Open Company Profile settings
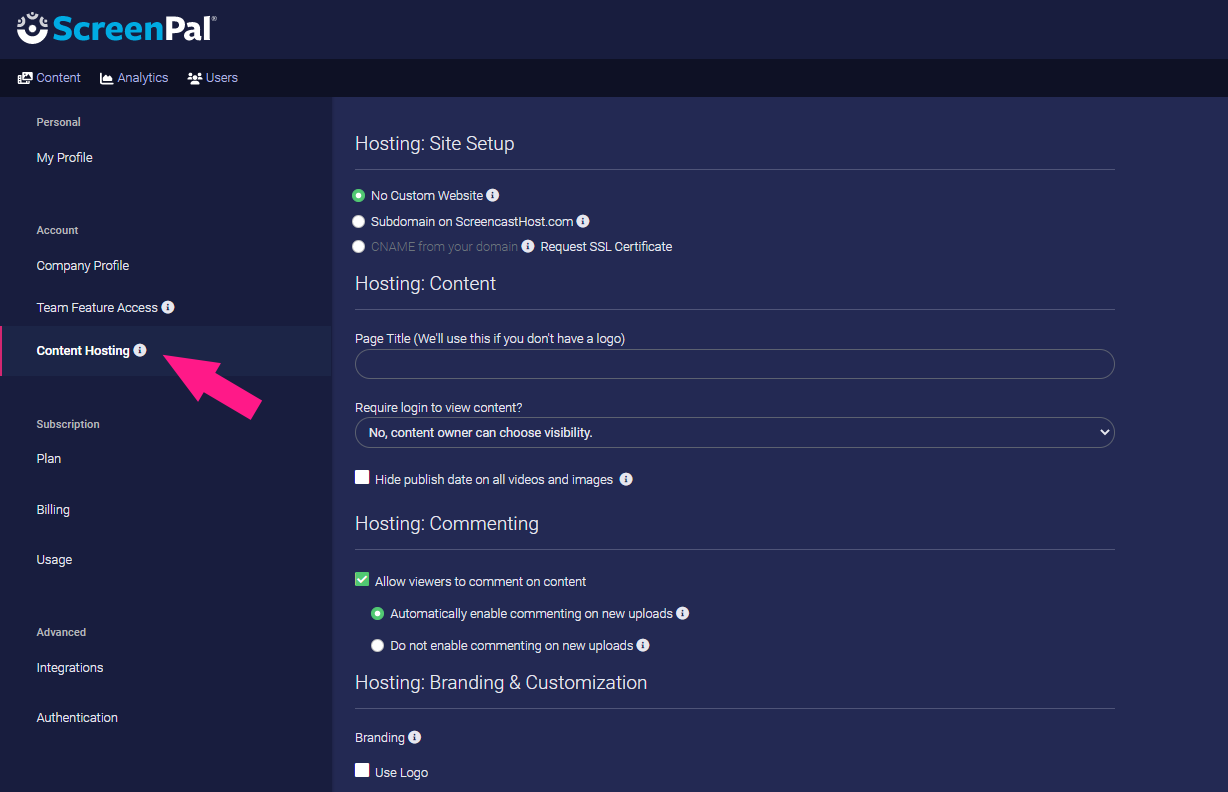 [x=83, y=265]
